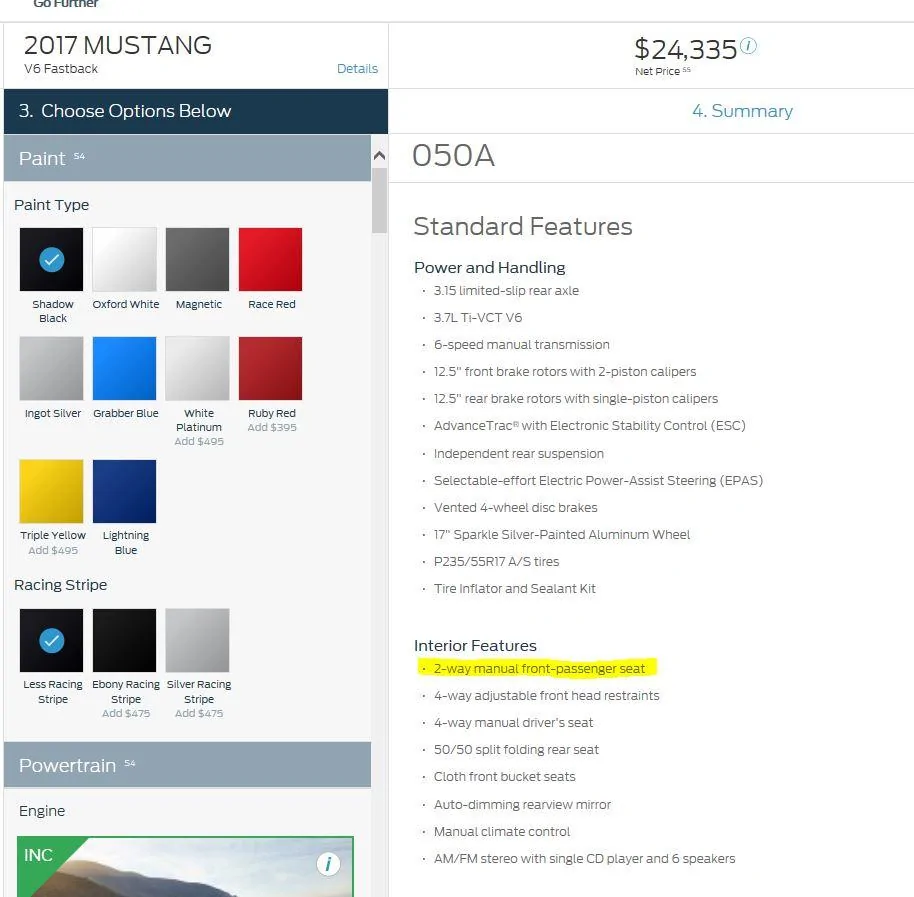Click the 050A package code

[454, 156]
